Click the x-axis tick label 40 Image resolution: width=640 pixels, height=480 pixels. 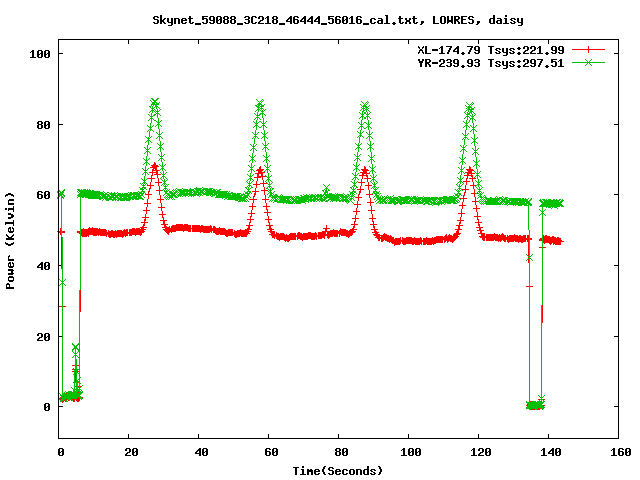tap(201, 452)
